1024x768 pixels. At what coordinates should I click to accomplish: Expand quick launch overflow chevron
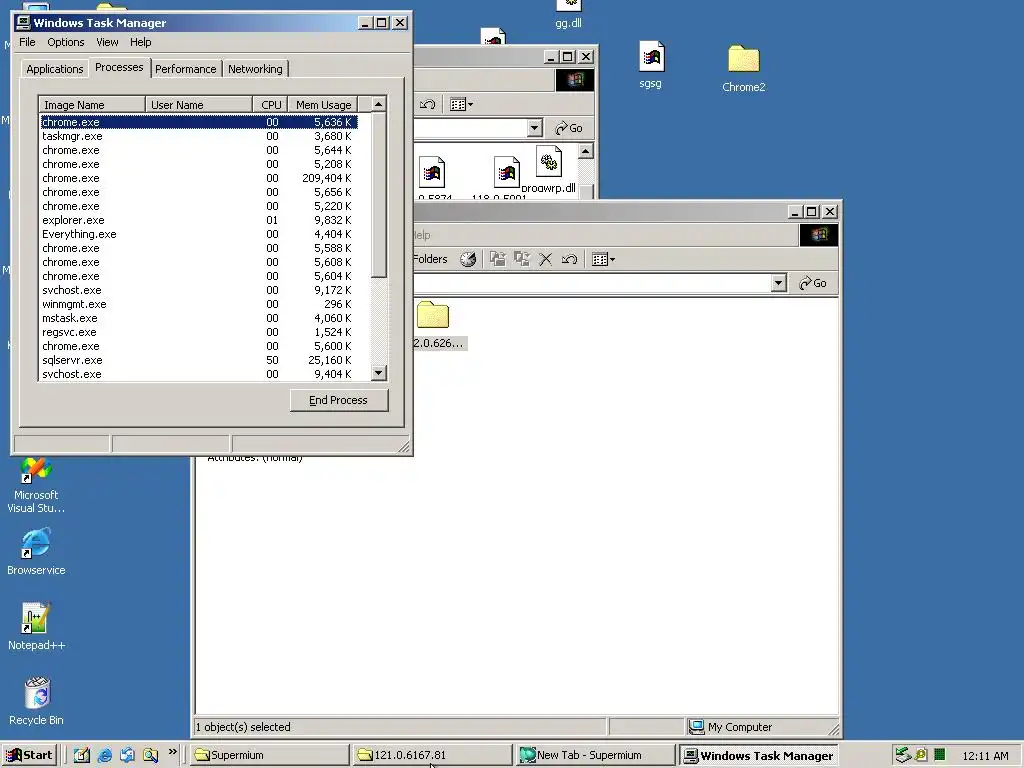(172, 752)
